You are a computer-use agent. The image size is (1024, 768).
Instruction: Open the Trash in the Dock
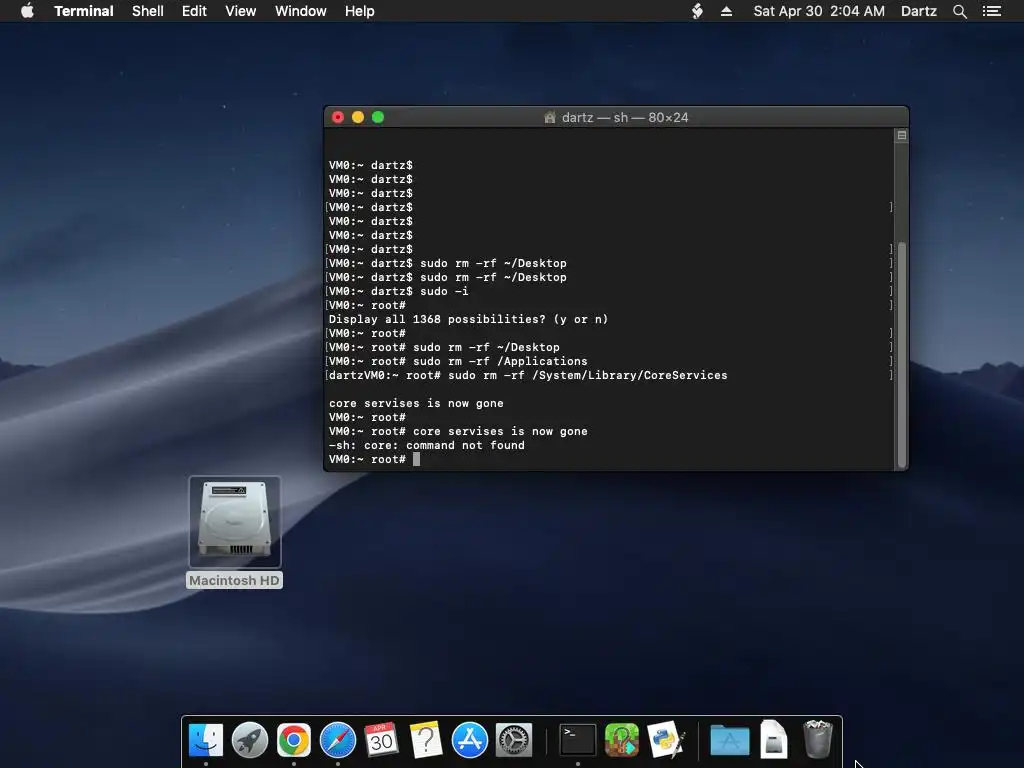(x=818, y=740)
